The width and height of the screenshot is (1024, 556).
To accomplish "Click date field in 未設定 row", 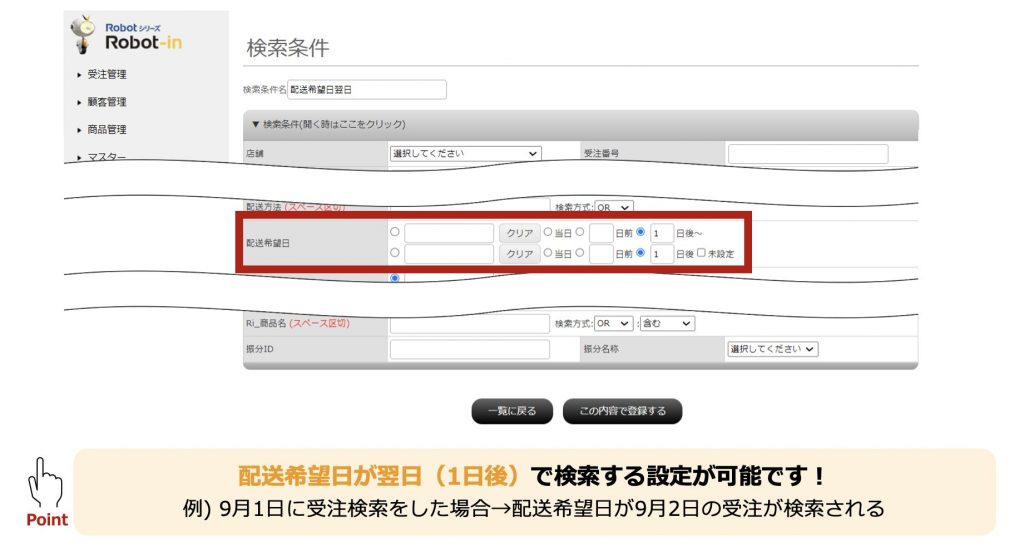I will [449, 254].
